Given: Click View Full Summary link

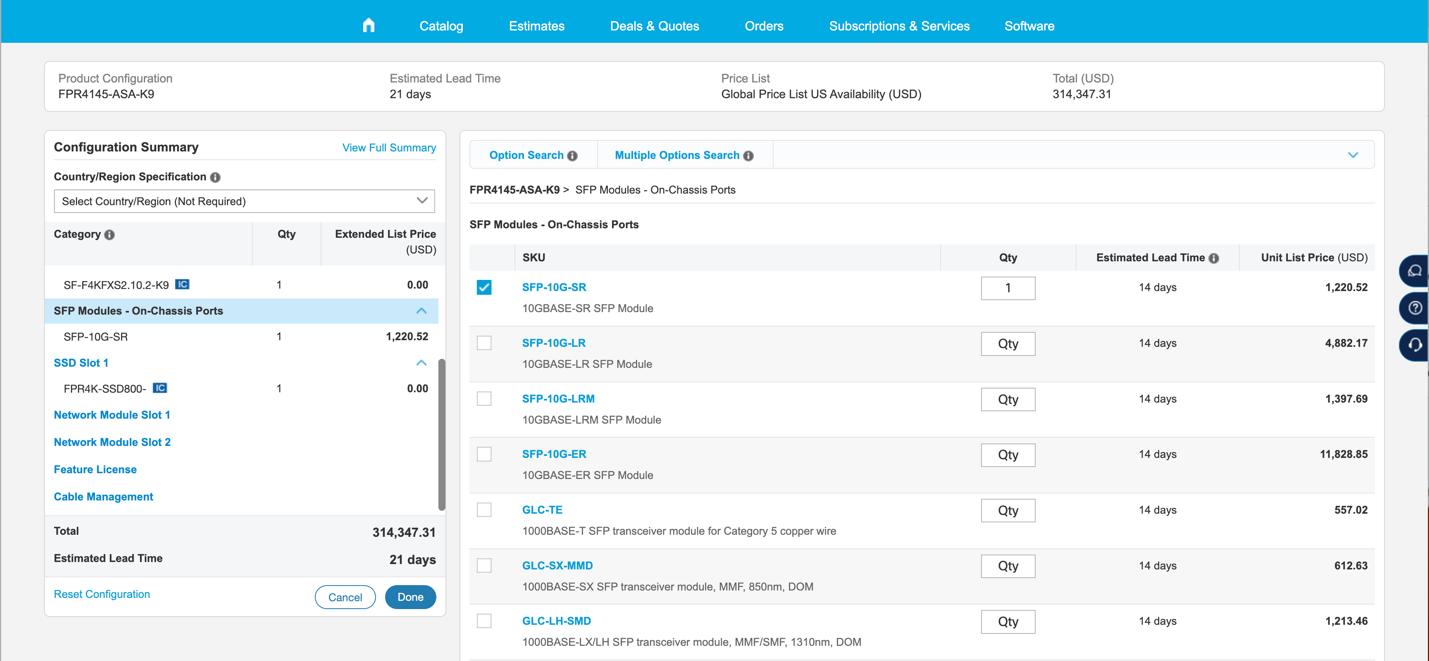Looking at the screenshot, I should click(x=389, y=148).
